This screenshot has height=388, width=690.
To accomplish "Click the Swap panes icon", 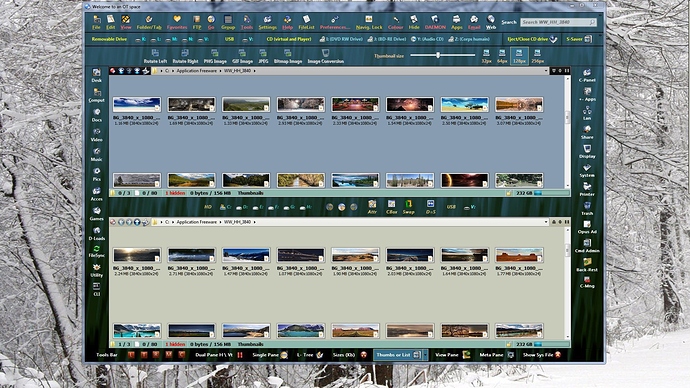I will pos(408,207).
